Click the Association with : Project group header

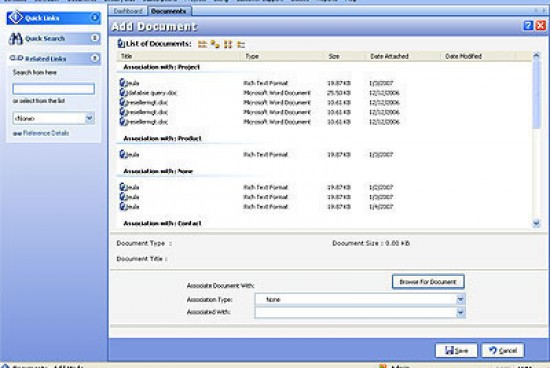[x=161, y=67]
